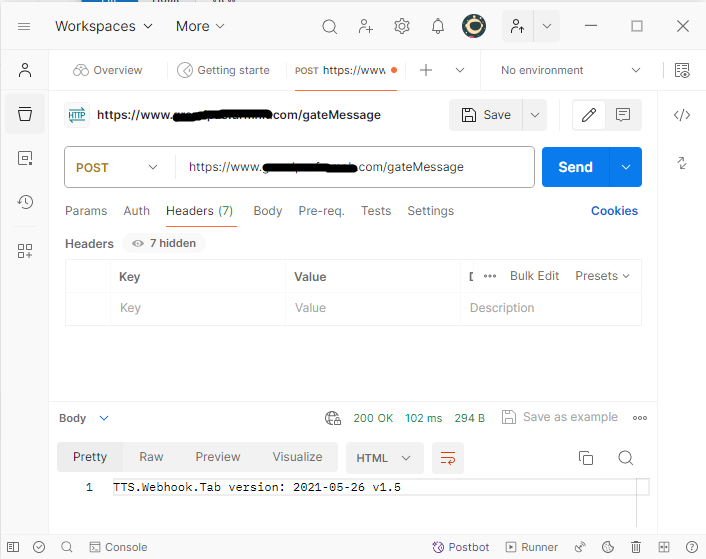Expand the More dropdown

200,26
